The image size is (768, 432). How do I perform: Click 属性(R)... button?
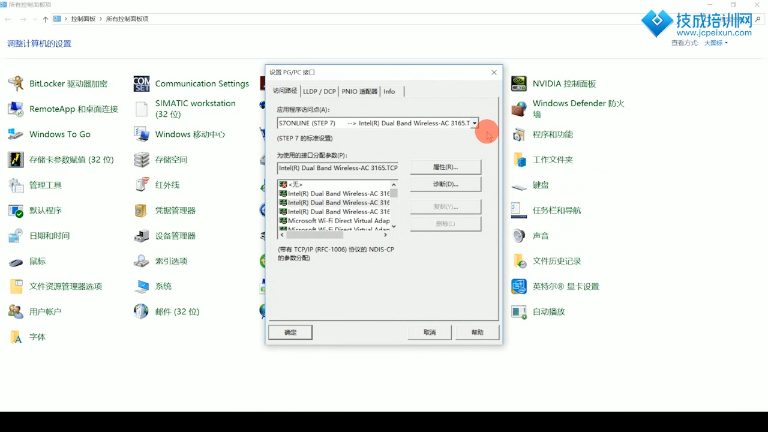pyautogui.click(x=445, y=167)
